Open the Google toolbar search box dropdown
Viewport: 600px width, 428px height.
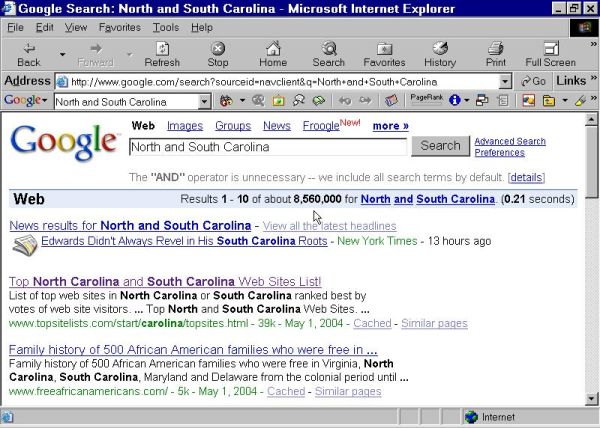tap(204, 102)
